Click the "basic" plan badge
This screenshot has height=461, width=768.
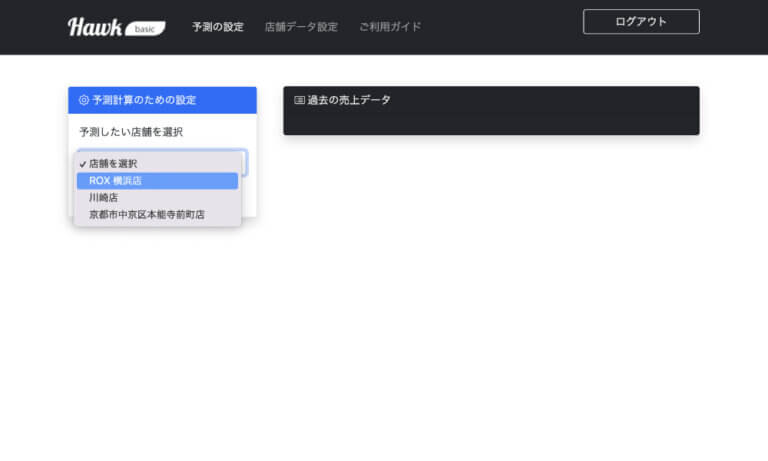(146, 28)
